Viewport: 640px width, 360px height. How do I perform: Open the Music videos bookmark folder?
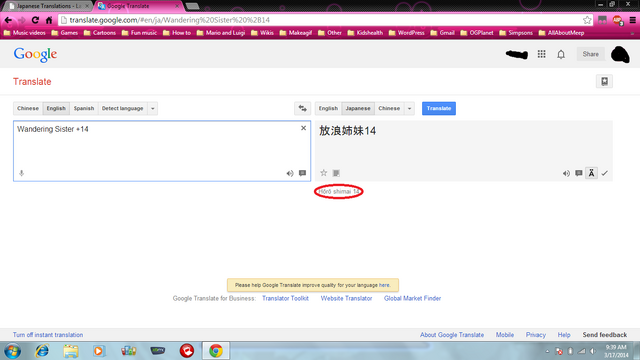coord(24,33)
